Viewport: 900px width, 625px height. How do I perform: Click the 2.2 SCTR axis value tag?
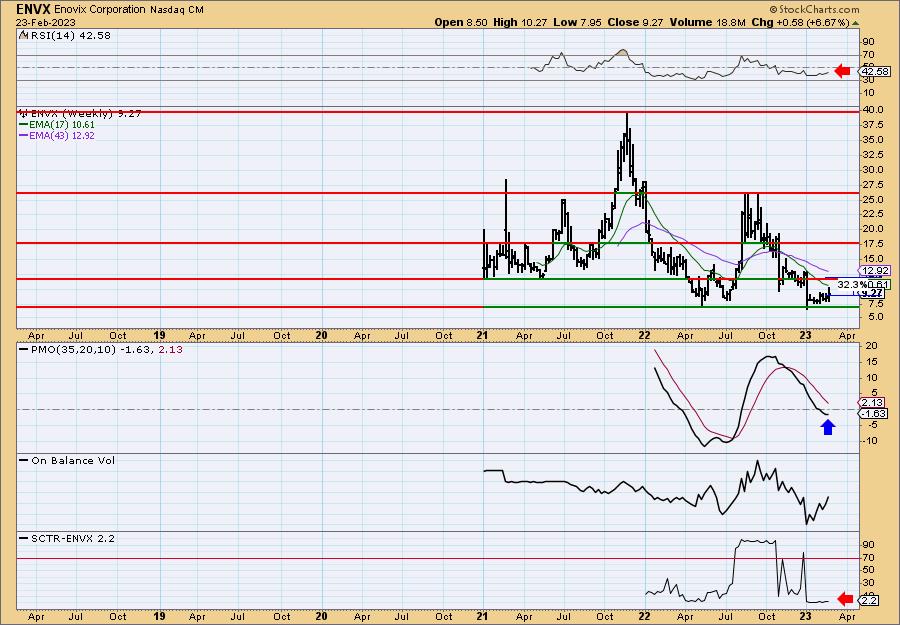pos(869,600)
